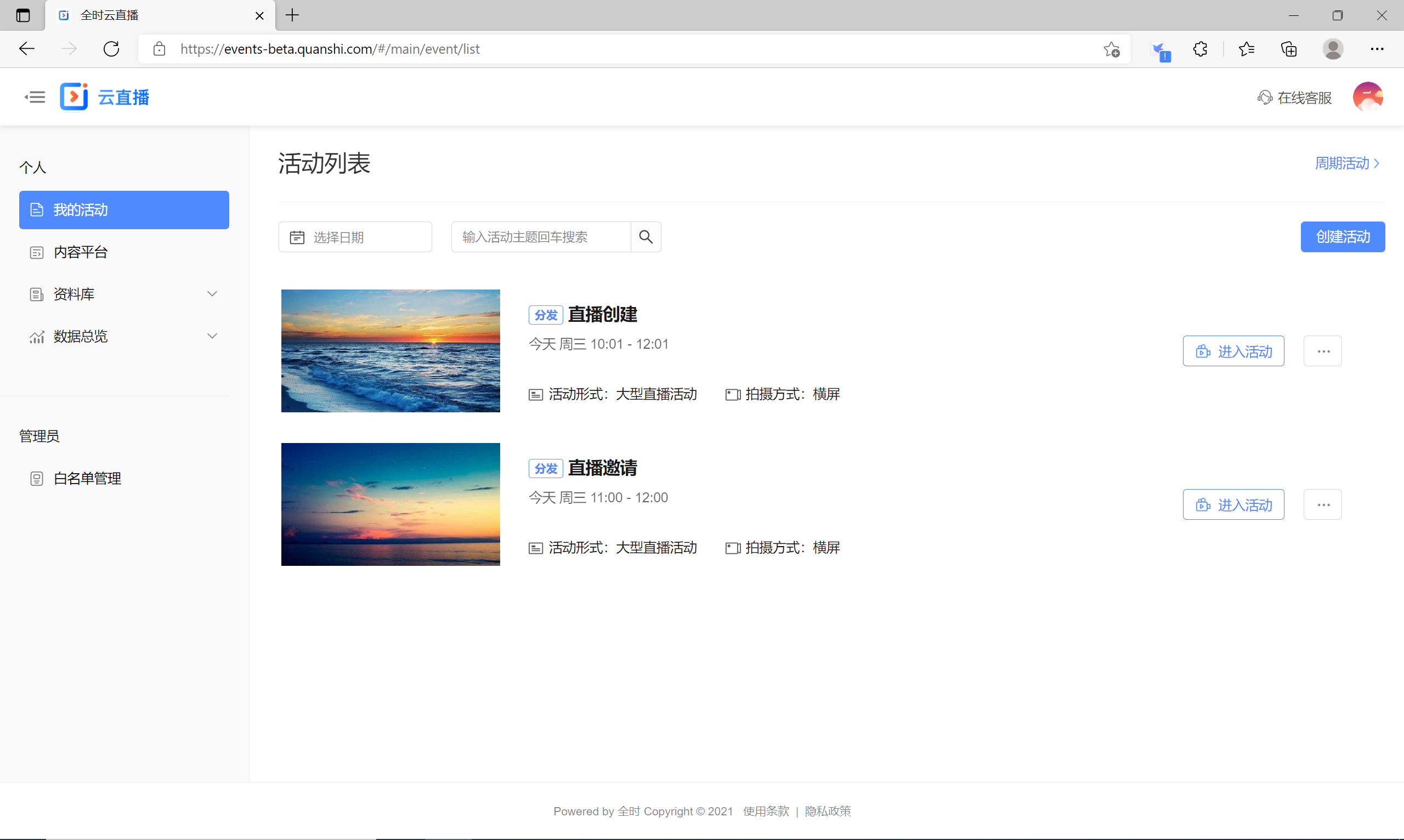Select 内容平台 in the sidebar

(x=81, y=252)
